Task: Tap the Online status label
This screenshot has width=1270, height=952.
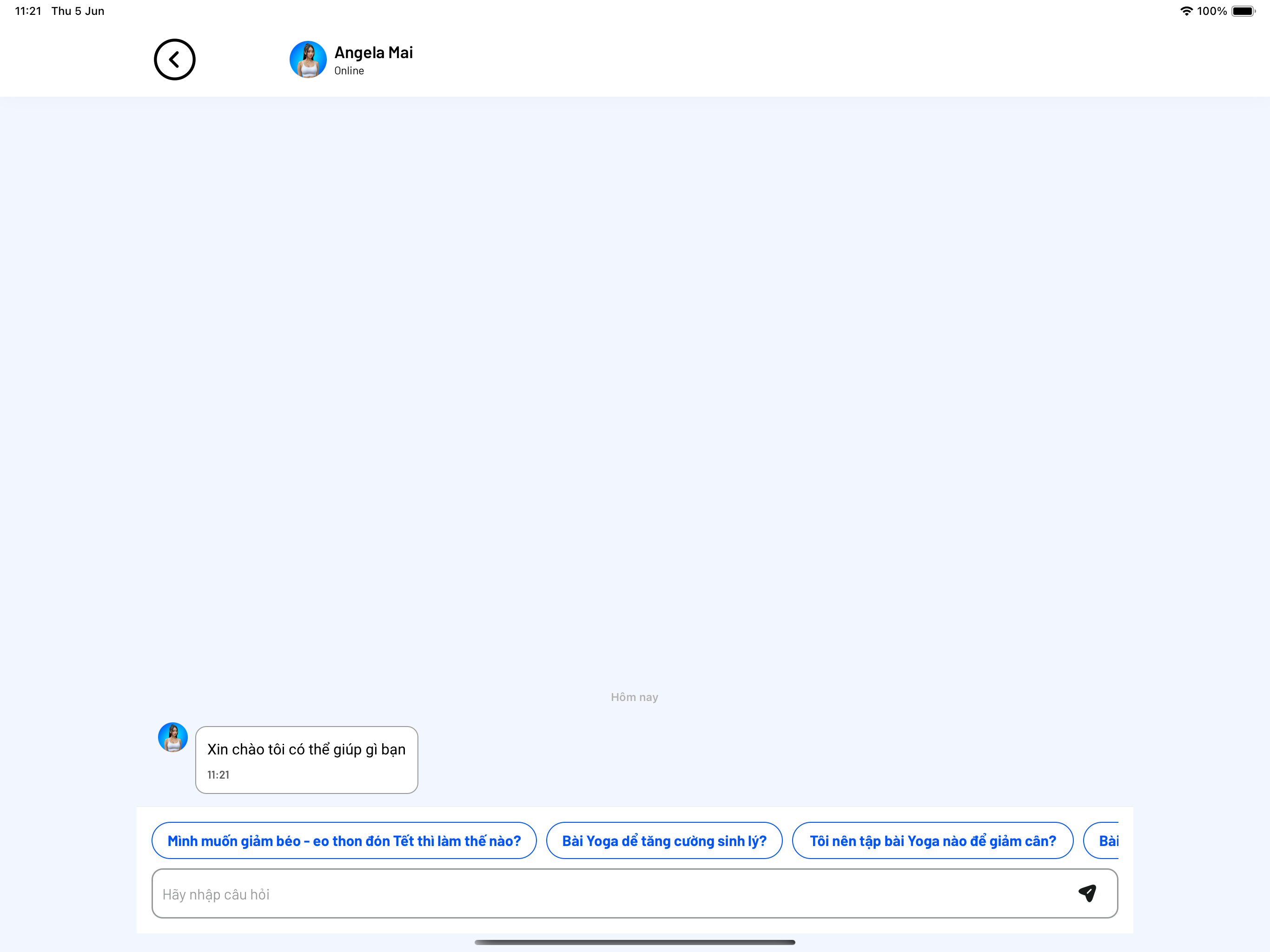Action: [x=349, y=71]
